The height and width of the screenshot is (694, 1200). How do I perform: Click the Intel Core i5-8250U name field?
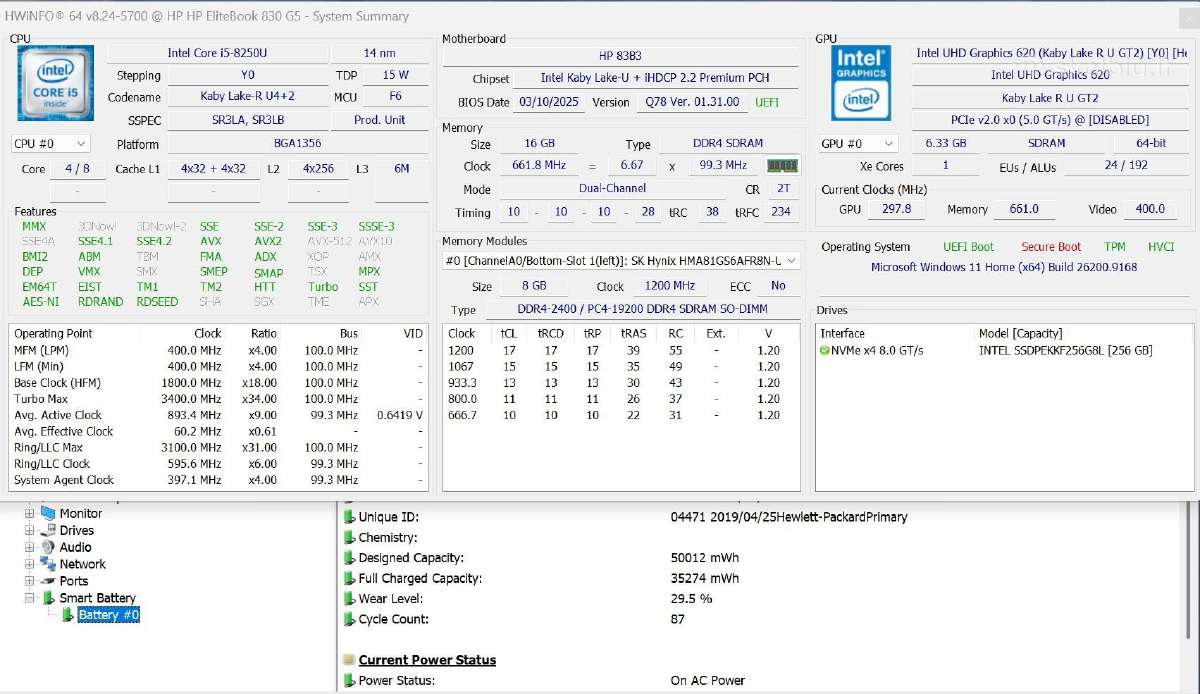coord(217,53)
